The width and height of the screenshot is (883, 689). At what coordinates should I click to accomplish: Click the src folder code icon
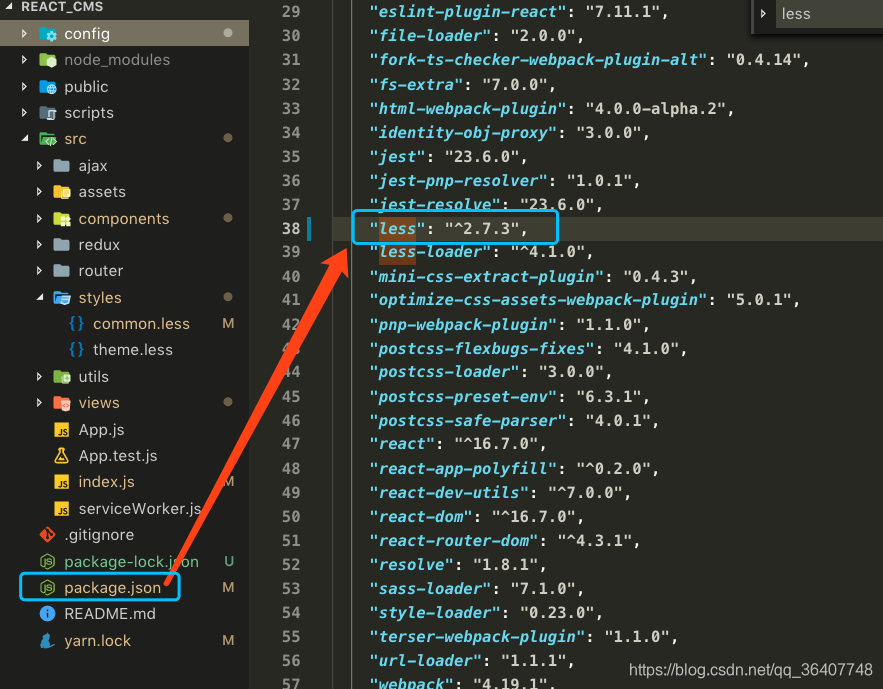[x=48, y=139]
